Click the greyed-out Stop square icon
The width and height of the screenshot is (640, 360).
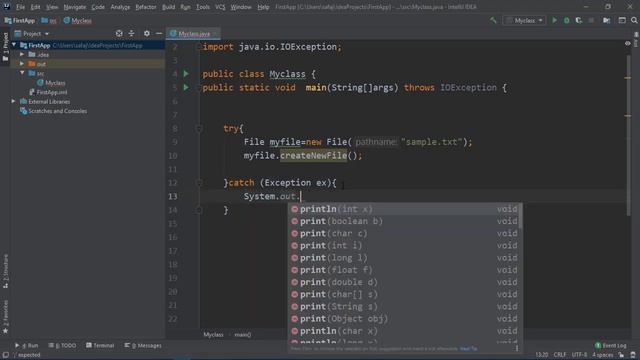coord(591,20)
